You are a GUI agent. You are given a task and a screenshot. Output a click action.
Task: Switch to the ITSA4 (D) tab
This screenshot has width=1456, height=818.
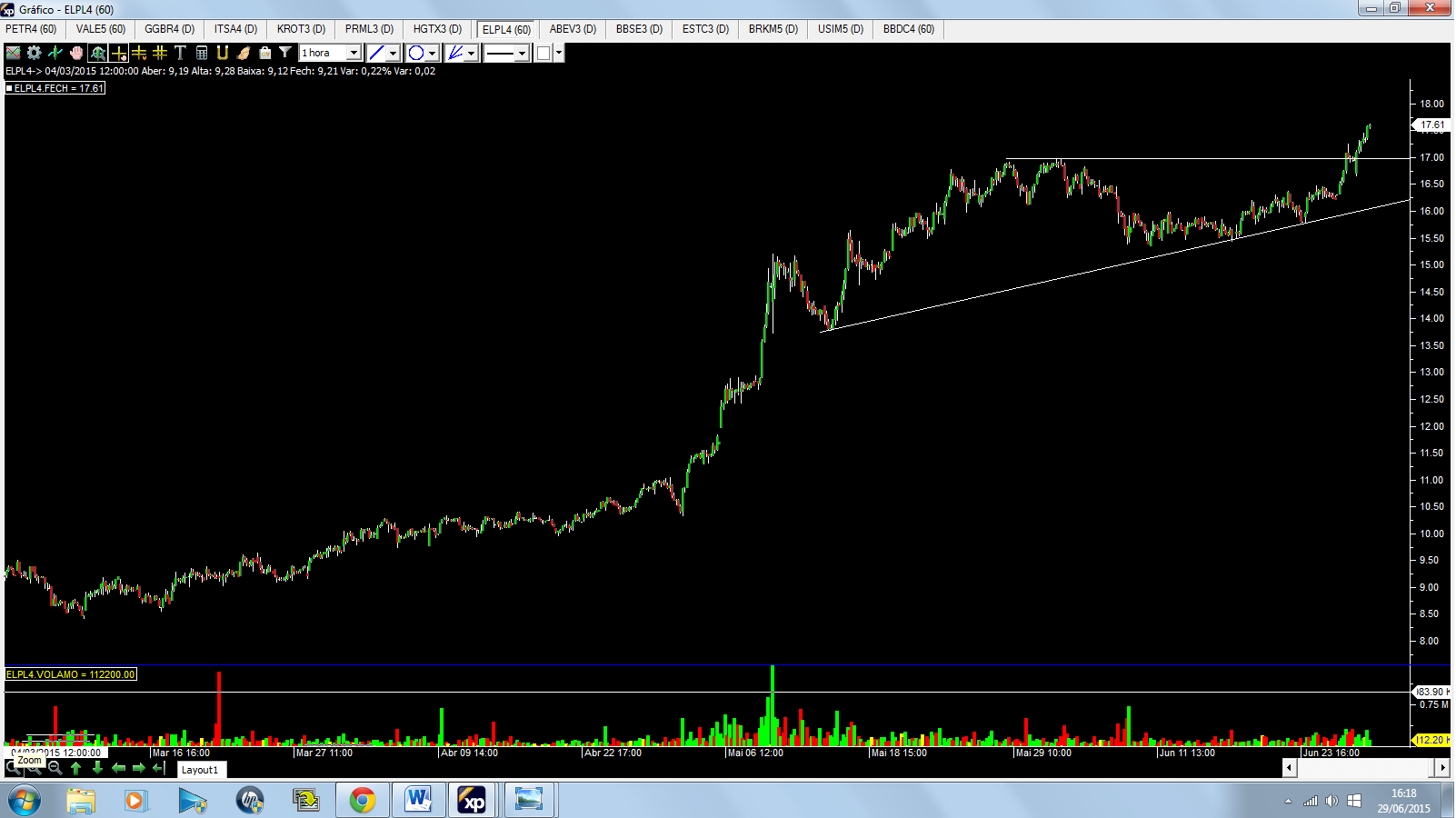[236, 29]
